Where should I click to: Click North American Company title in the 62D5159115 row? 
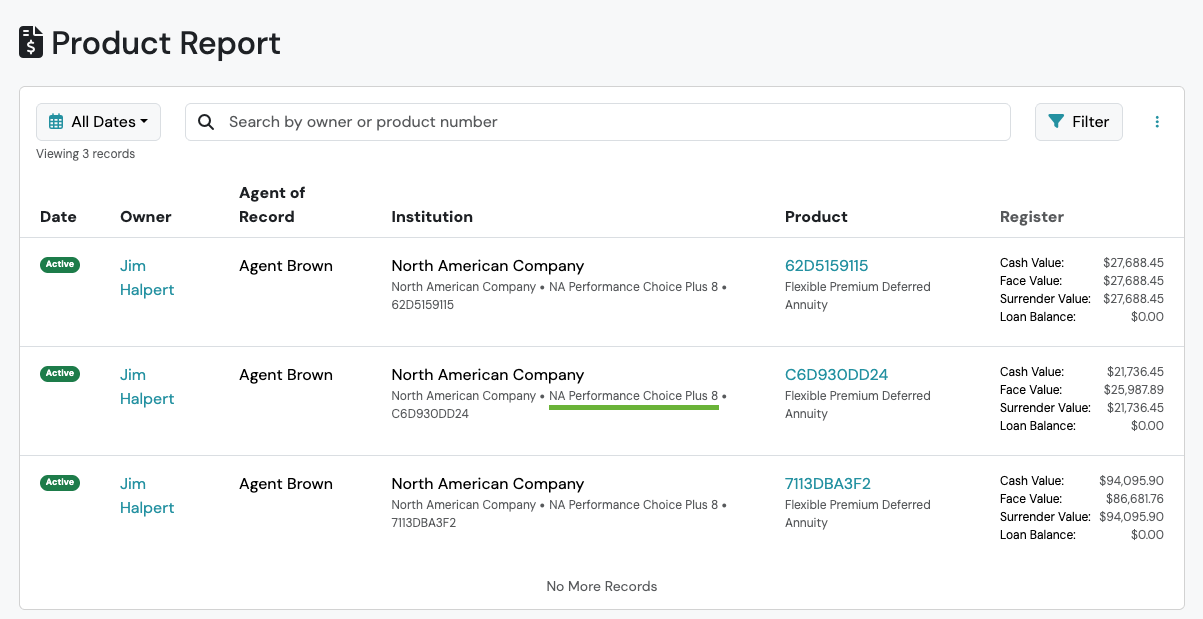point(488,266)
